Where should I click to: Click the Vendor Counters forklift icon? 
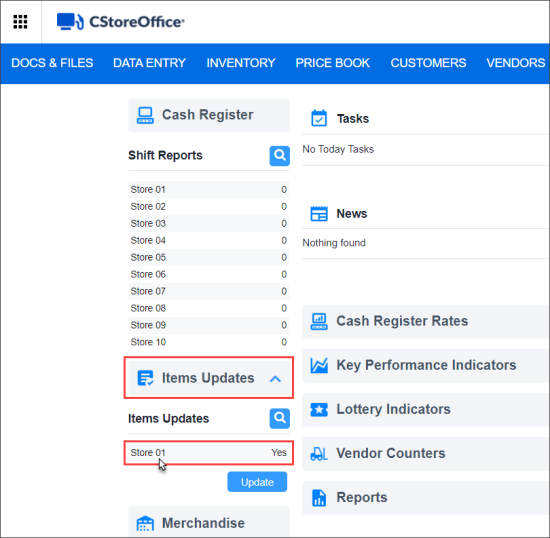319,453
